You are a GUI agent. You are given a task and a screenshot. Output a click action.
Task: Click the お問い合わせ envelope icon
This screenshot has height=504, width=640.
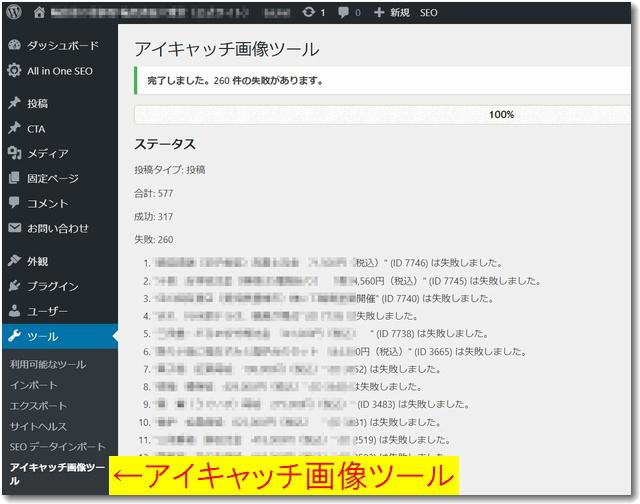coord(14,228)
